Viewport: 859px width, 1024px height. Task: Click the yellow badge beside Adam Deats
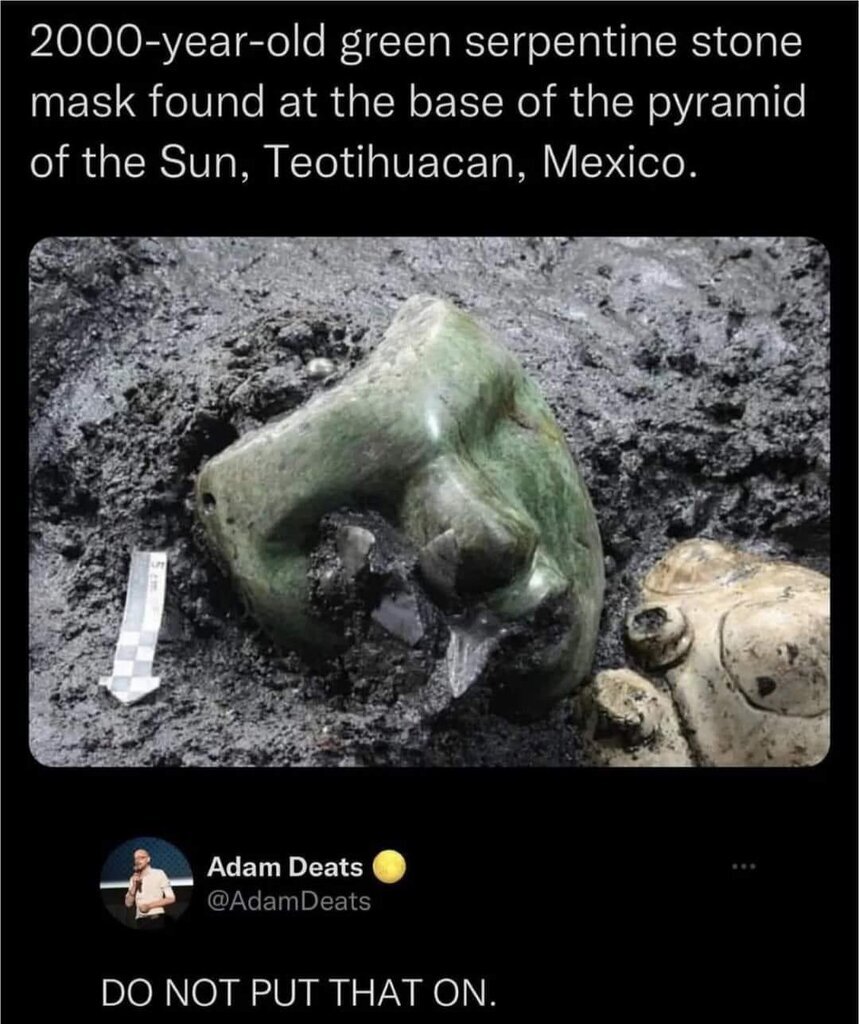coord(389,867)
